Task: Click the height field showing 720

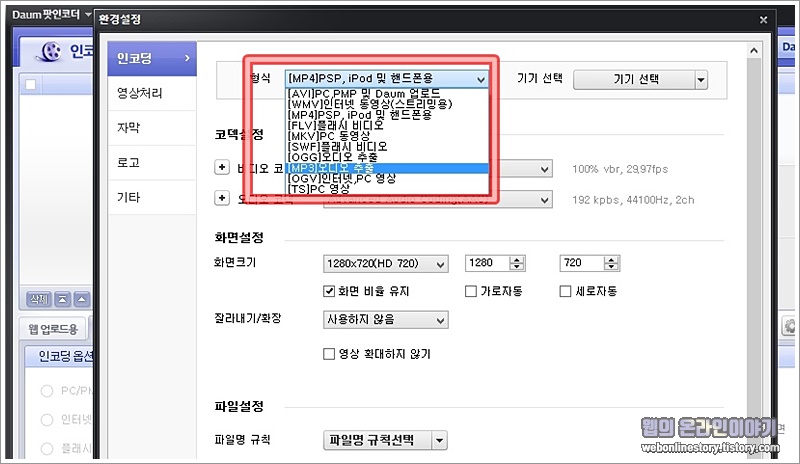Action: pyautogui.click(x=582, y=263)
